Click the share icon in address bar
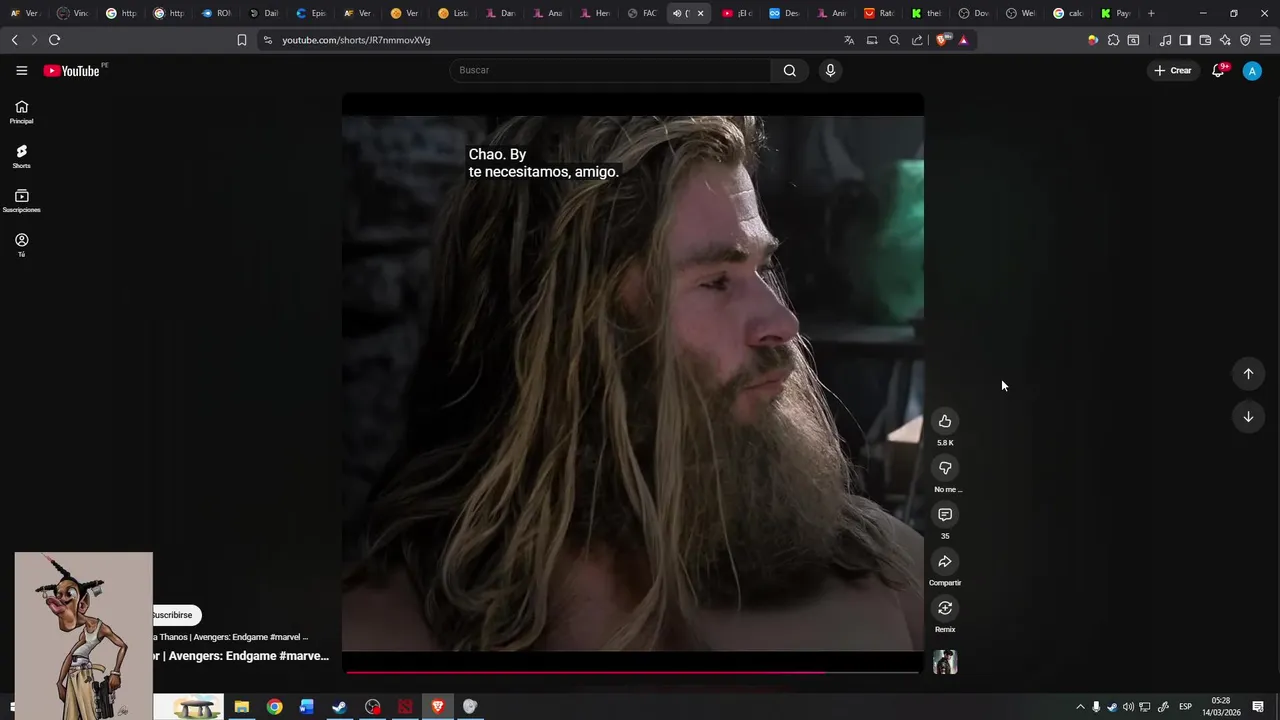 click(x=917, y=40)
